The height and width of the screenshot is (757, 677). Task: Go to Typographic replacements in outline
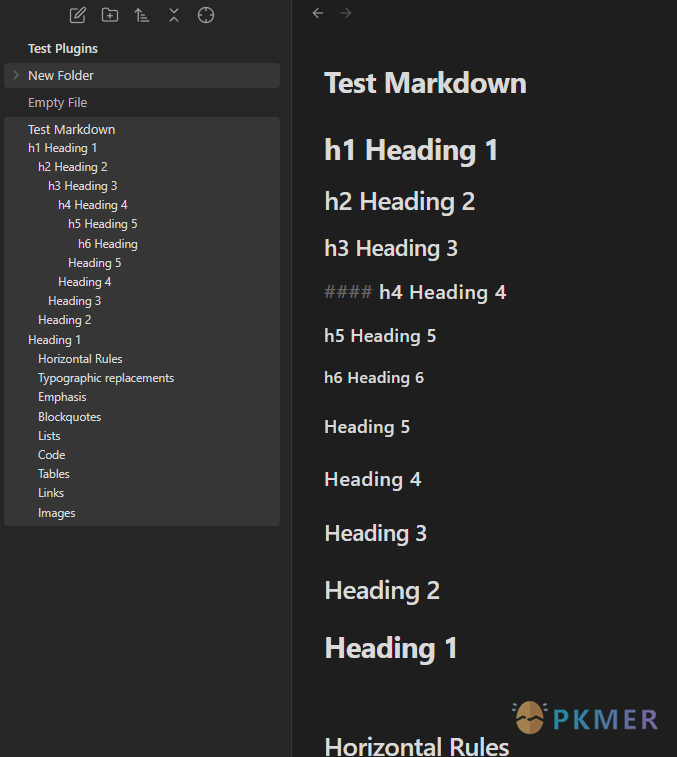pyautogui.click(x=106, y=378)
